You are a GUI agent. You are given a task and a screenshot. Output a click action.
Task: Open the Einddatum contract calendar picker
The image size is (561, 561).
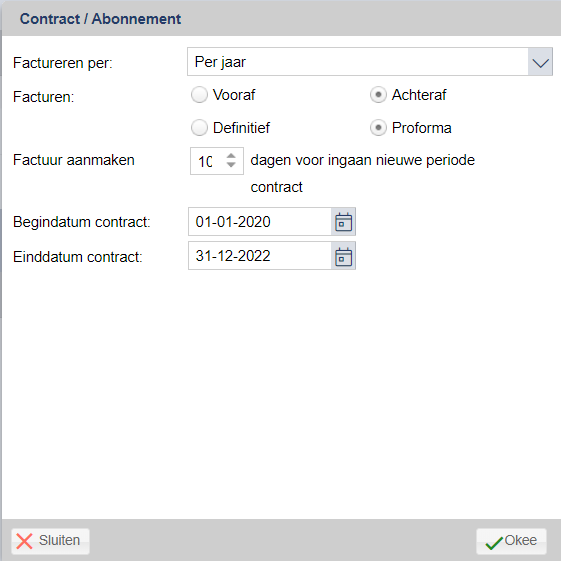[x=343, y=256]
